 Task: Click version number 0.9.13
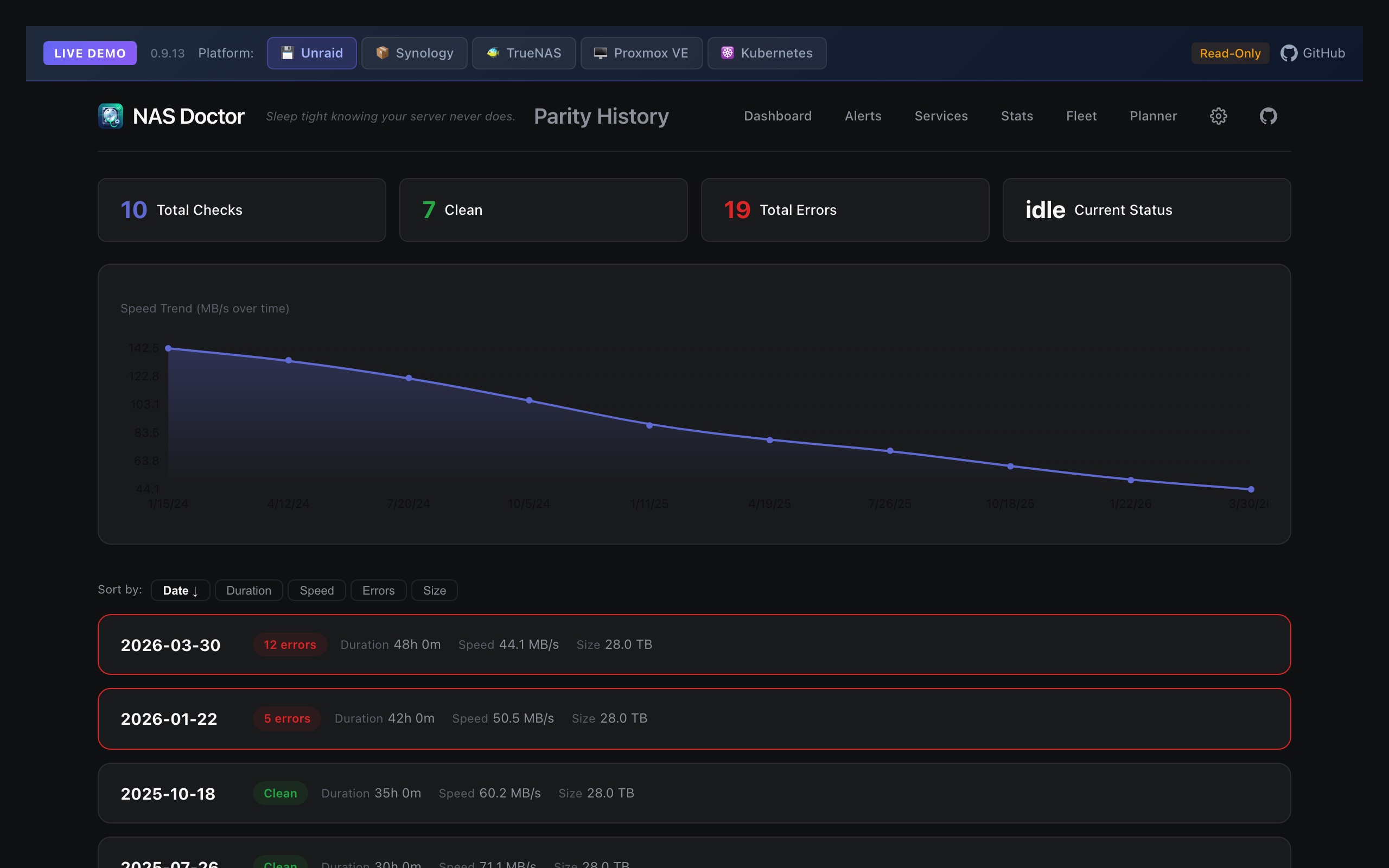tap(168, 53)
